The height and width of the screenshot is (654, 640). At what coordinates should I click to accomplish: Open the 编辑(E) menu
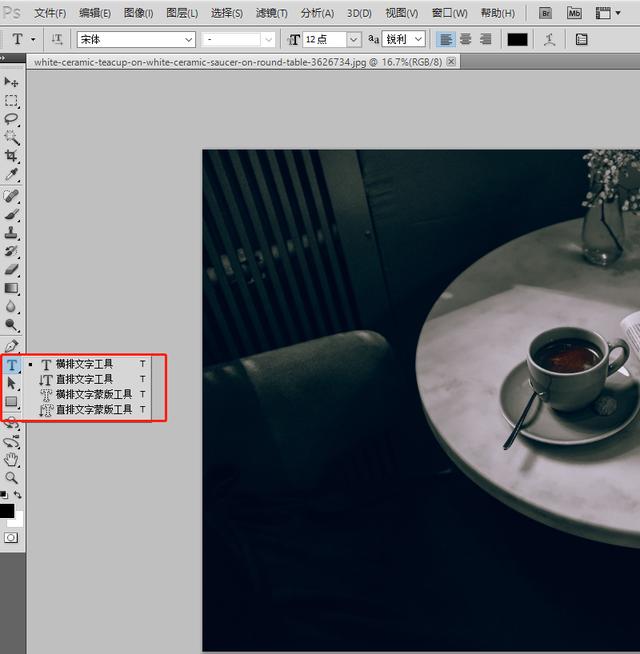[95, 13]
